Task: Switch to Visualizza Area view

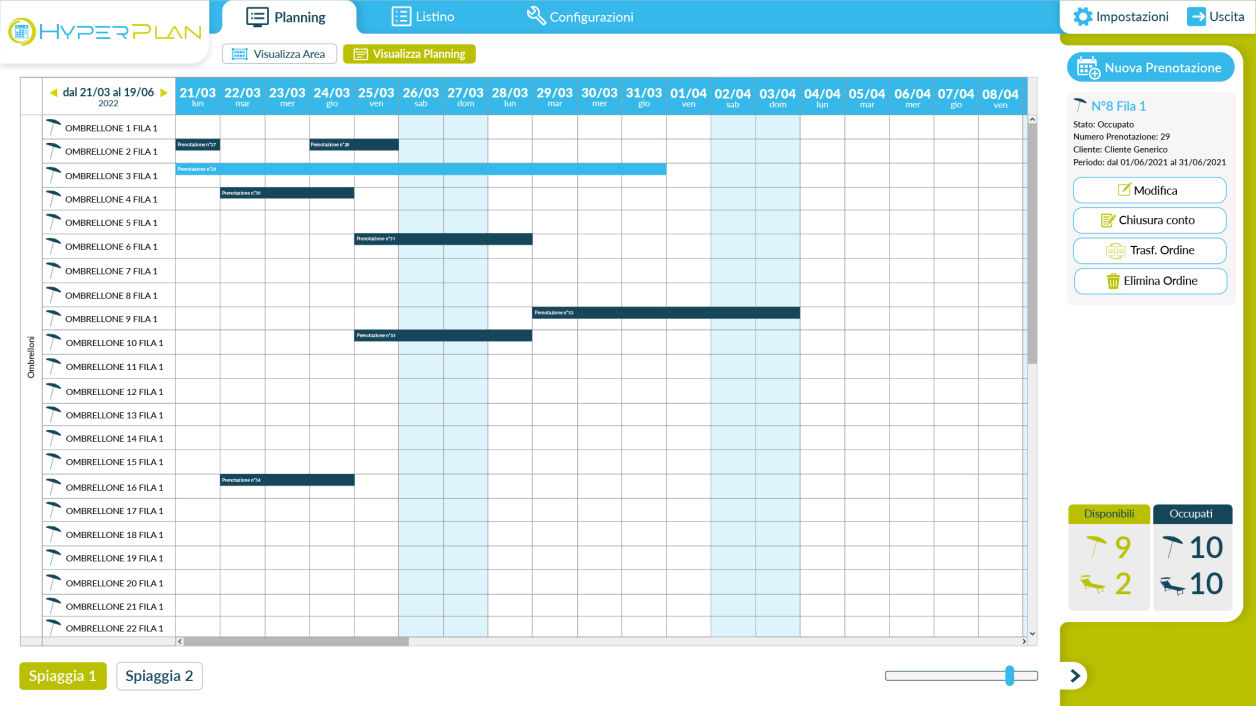Action: click(279, 54)
